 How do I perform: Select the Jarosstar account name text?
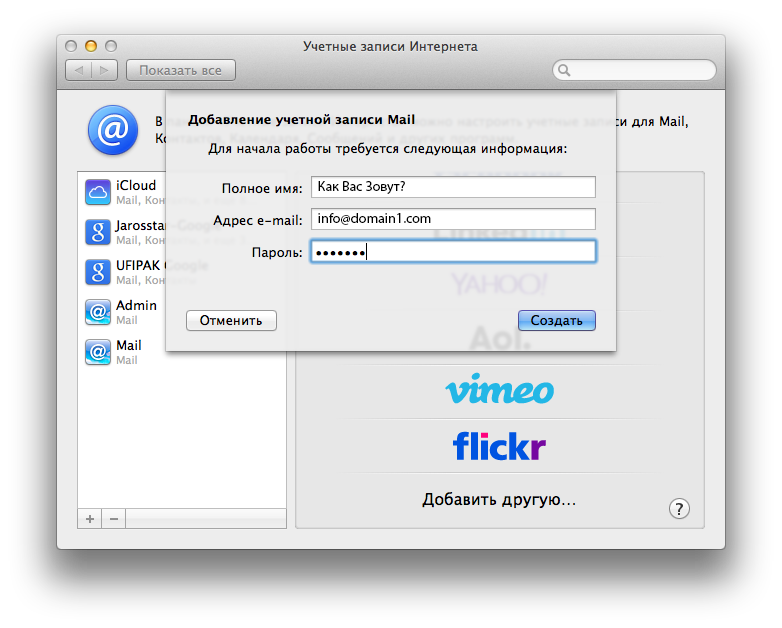click(x=141, y=226)
